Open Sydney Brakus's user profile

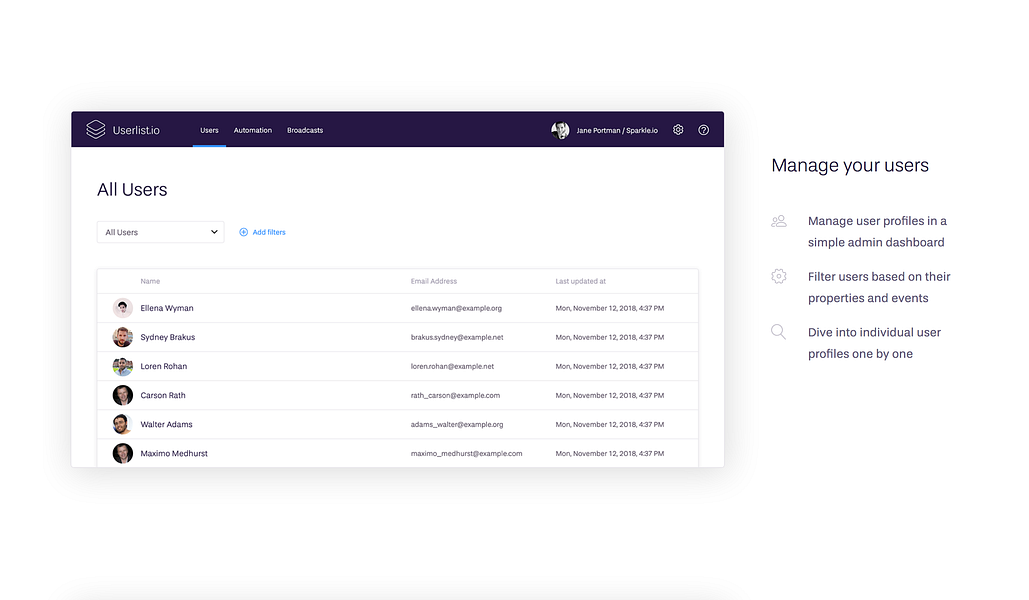tap(167, 337)
